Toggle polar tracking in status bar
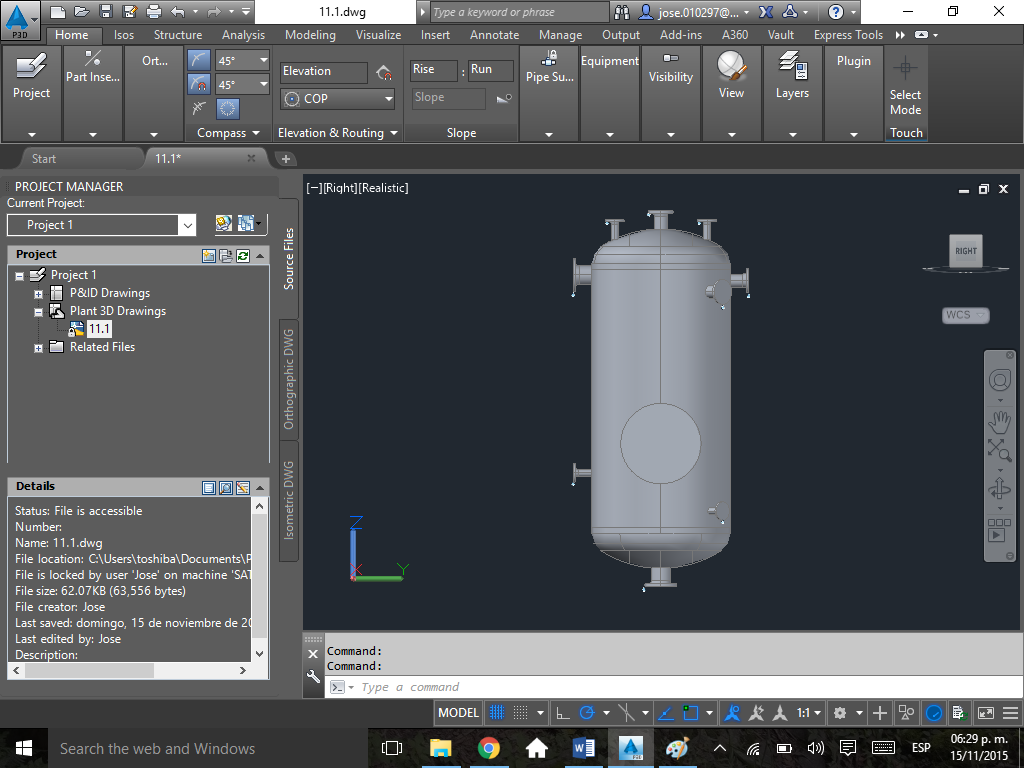The height and width of the screenshot is (768, 1024). click(x=587, y=712)
